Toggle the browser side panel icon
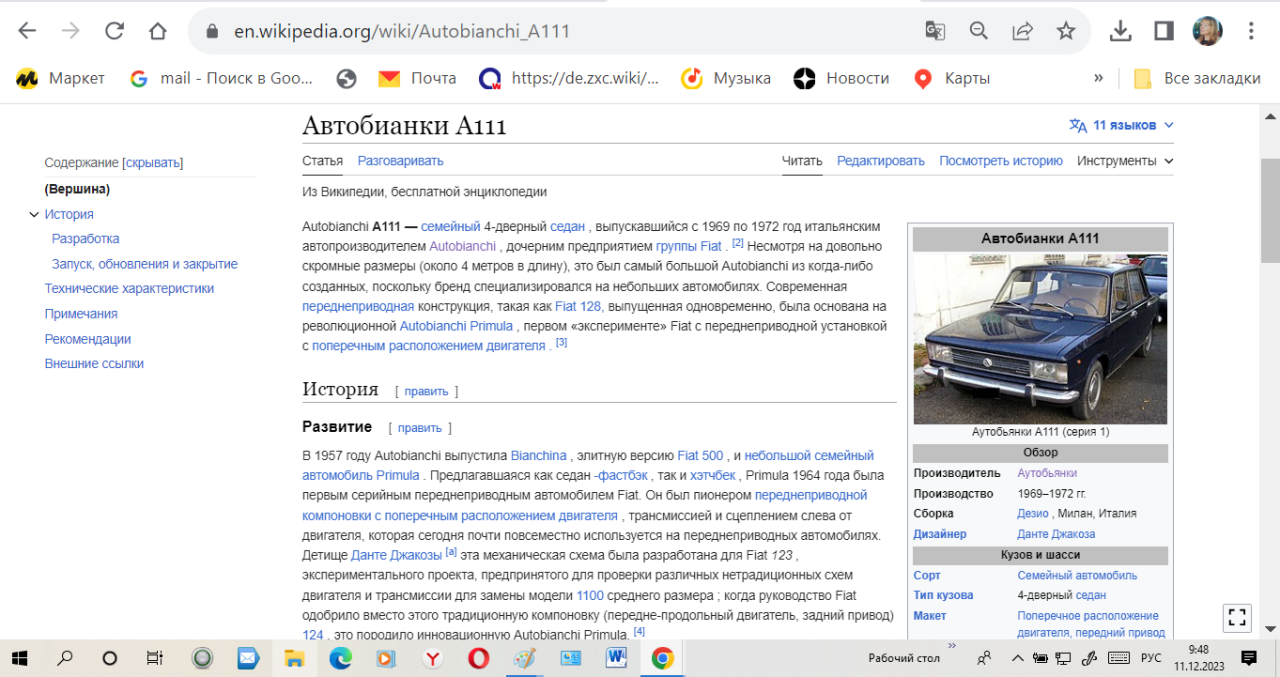 pyautogui.click(x=1163, y=31)
